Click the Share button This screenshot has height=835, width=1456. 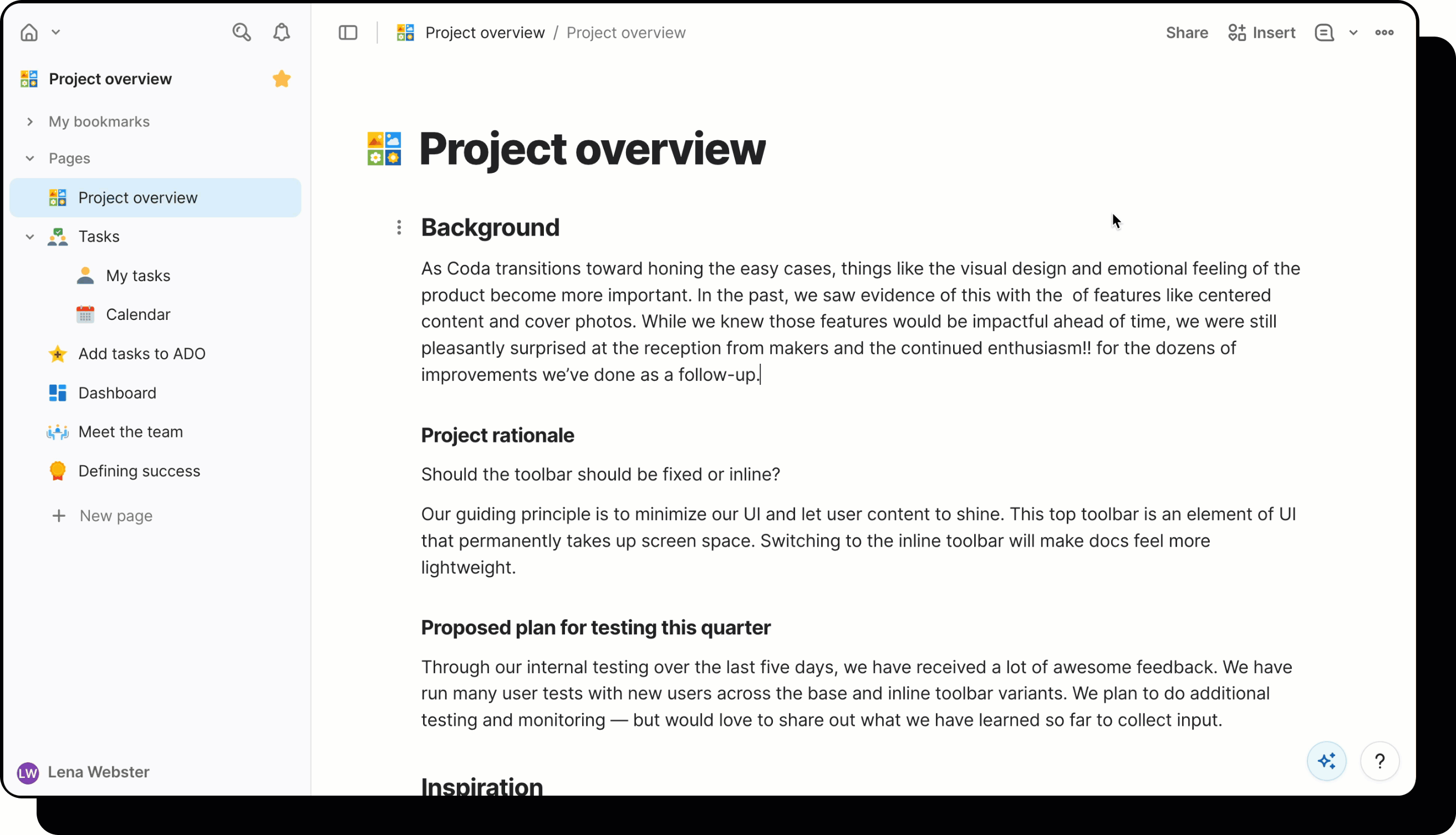pos(1187,33)
